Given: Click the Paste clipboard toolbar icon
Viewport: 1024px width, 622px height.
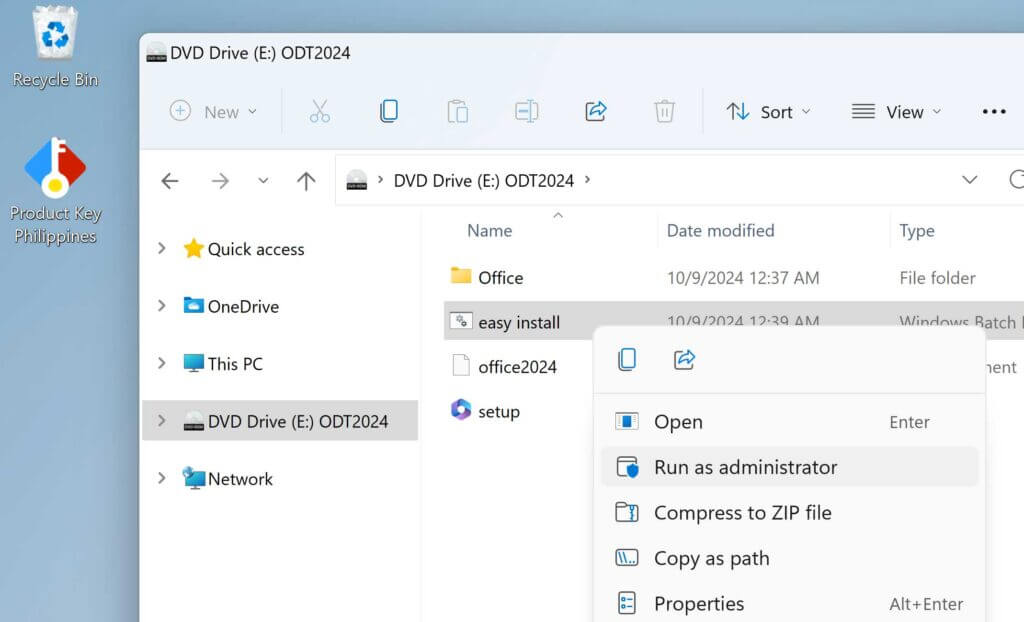Looking at the screenshot, I should coord(458,112).
